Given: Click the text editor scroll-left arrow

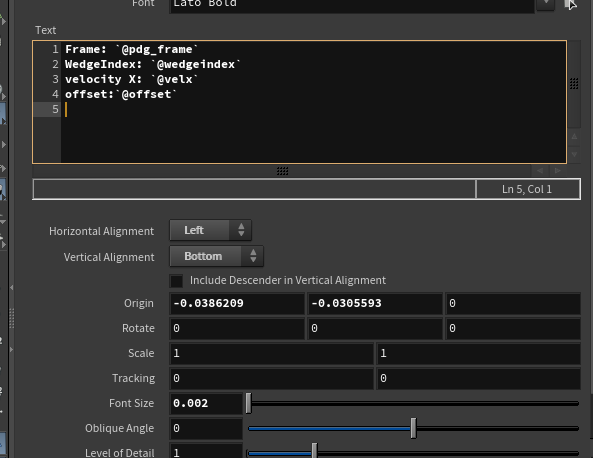Looking at the screenshot, I should coord(540,171).
